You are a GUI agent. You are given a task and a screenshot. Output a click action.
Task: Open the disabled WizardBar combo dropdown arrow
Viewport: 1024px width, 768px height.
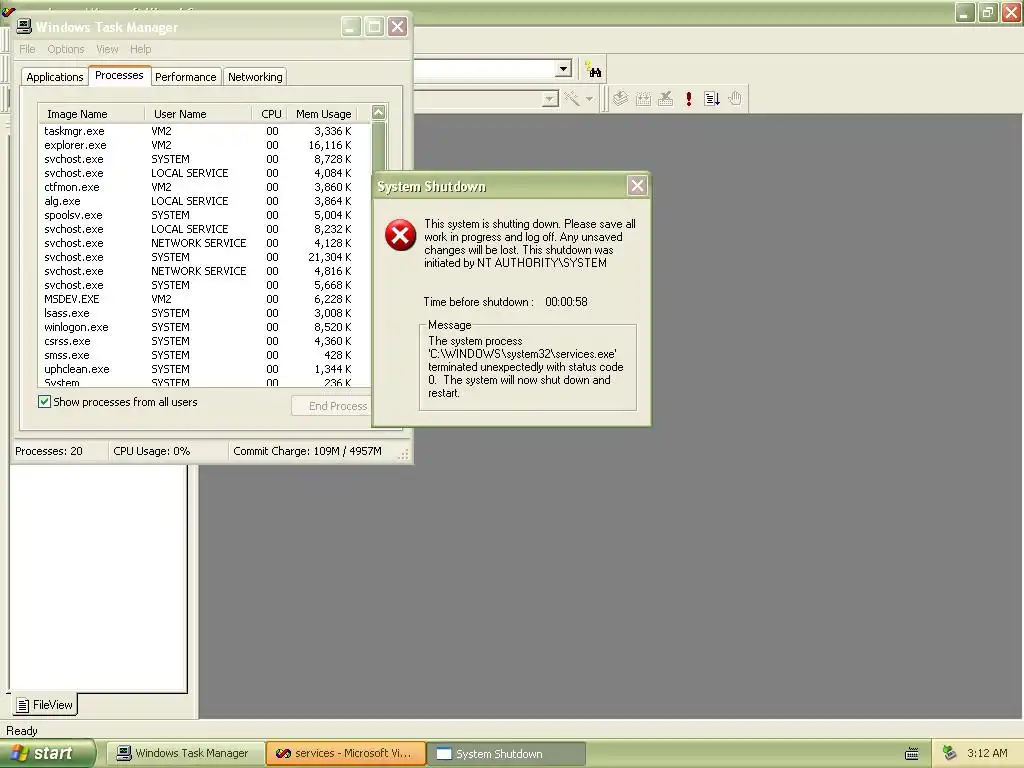tap(550, 99)
